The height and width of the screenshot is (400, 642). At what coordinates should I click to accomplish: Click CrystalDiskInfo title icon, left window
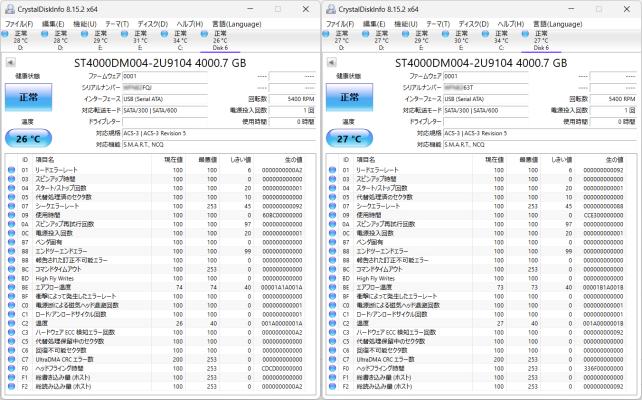coord(10,9)
